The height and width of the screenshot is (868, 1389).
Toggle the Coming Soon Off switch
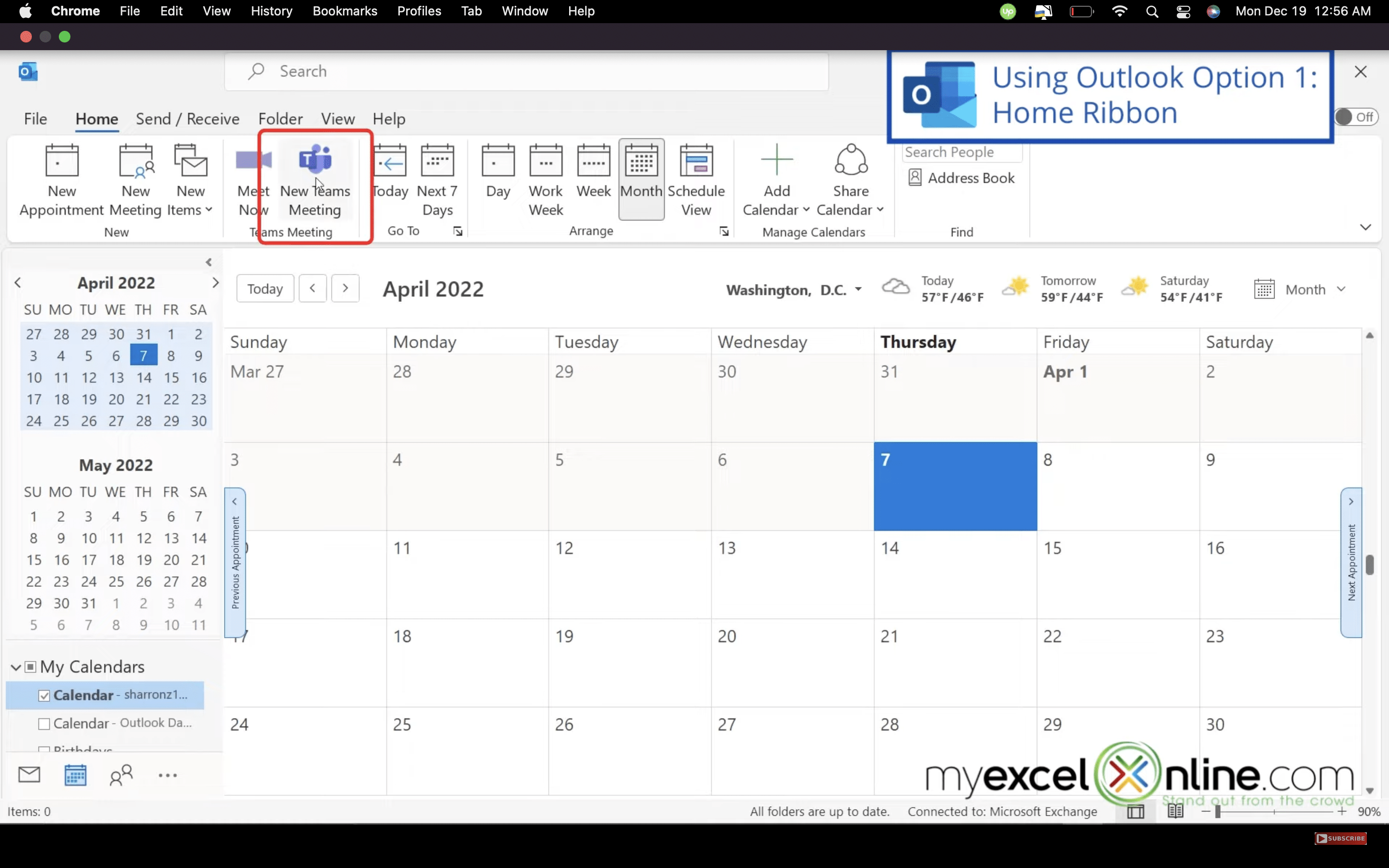(x=1356, y=117)
